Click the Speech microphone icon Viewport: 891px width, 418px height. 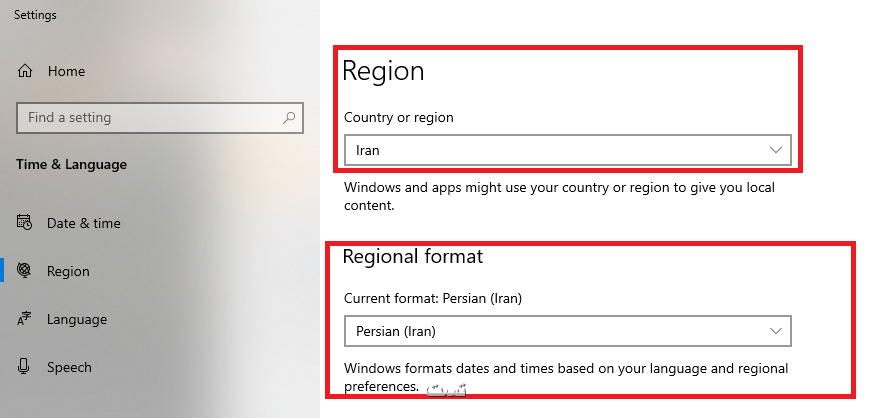click(x=24, y=367)
